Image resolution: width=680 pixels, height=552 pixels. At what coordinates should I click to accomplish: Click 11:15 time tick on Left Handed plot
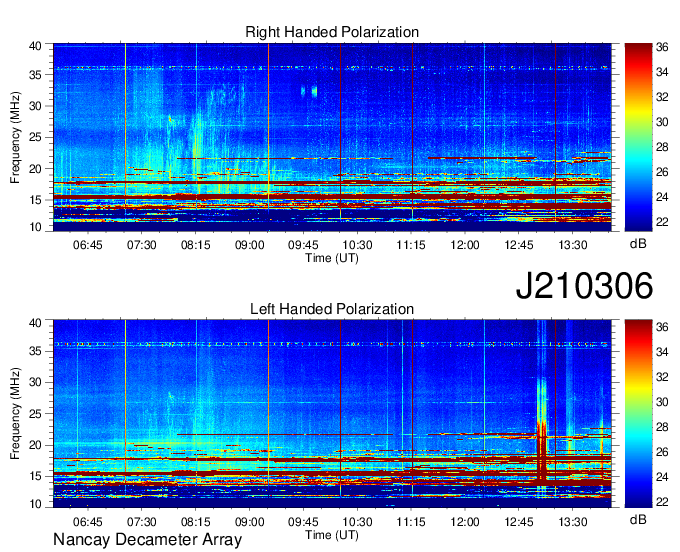[x=411, y=521]
